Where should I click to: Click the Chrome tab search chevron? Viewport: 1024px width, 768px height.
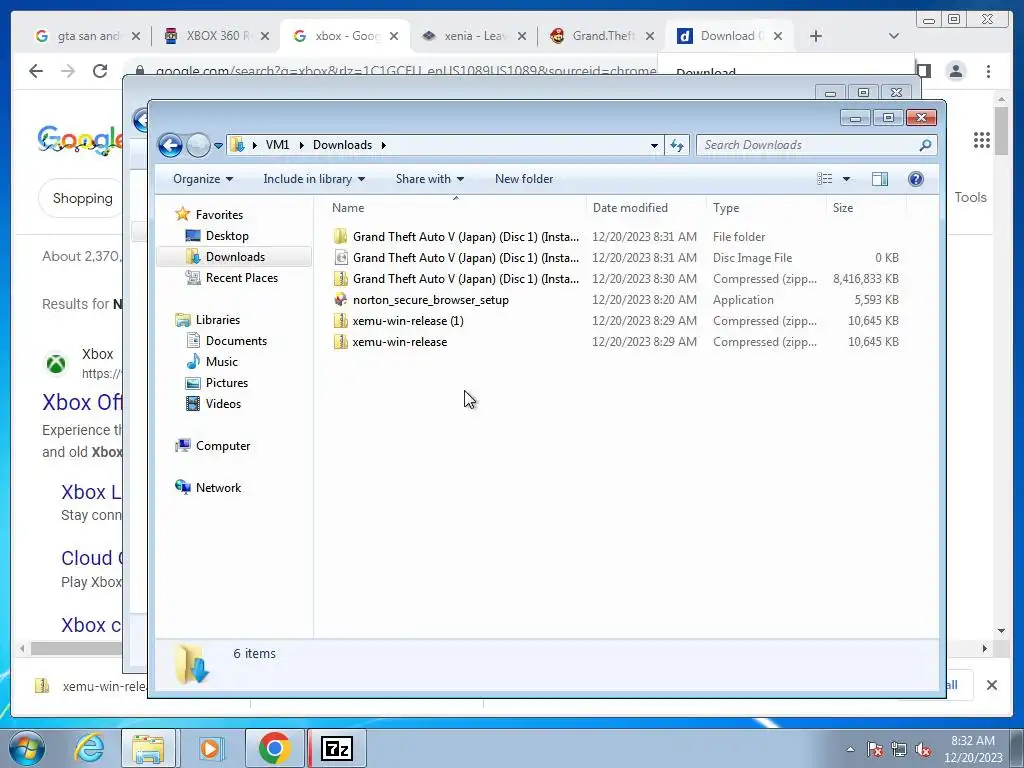coord(894,36)
